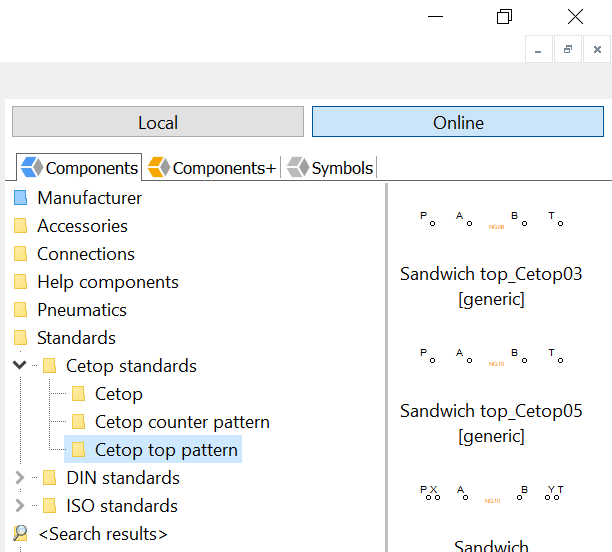The height and width of the screenshot is (552, 612).
Task: Minimize the main application window
Action: (x=435, y=16)
